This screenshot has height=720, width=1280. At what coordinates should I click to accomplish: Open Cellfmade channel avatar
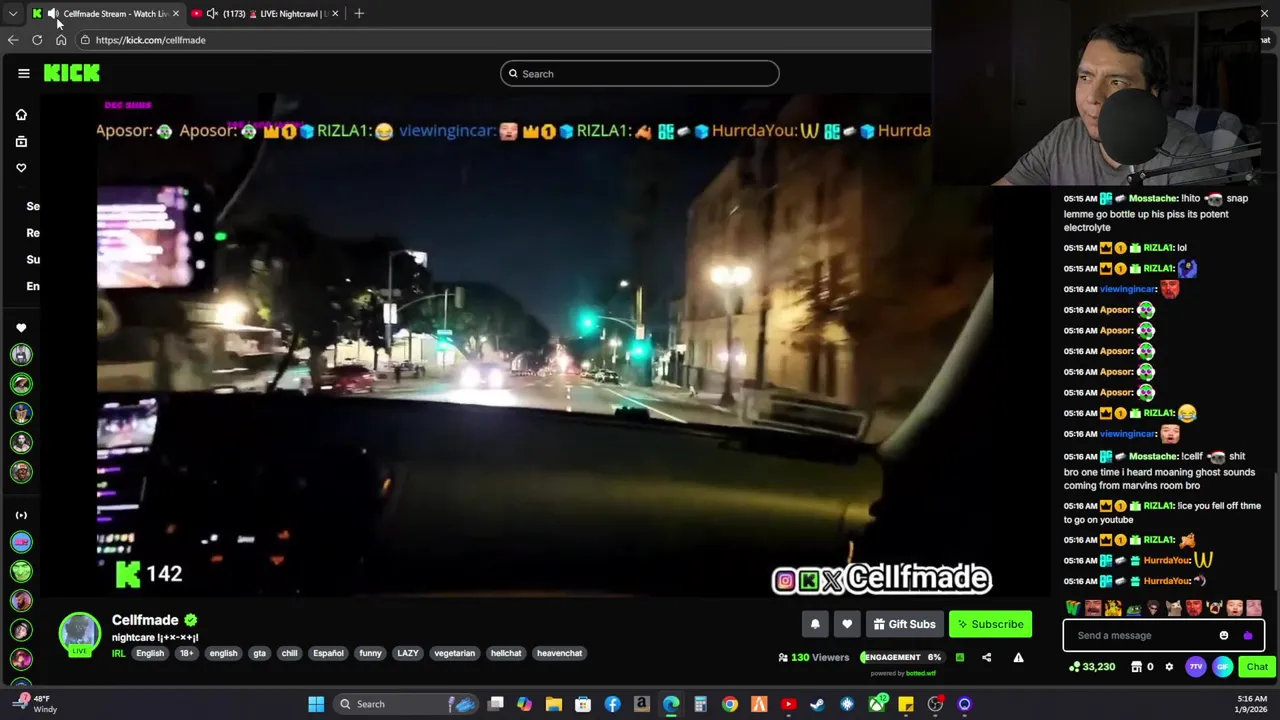click(x=79, y=632)
